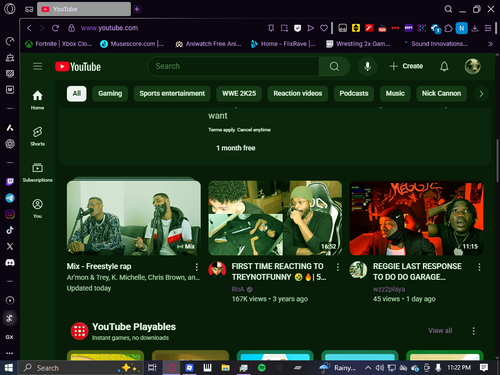
Task: Show more filter chips arrow
Action: coord(481,94)
